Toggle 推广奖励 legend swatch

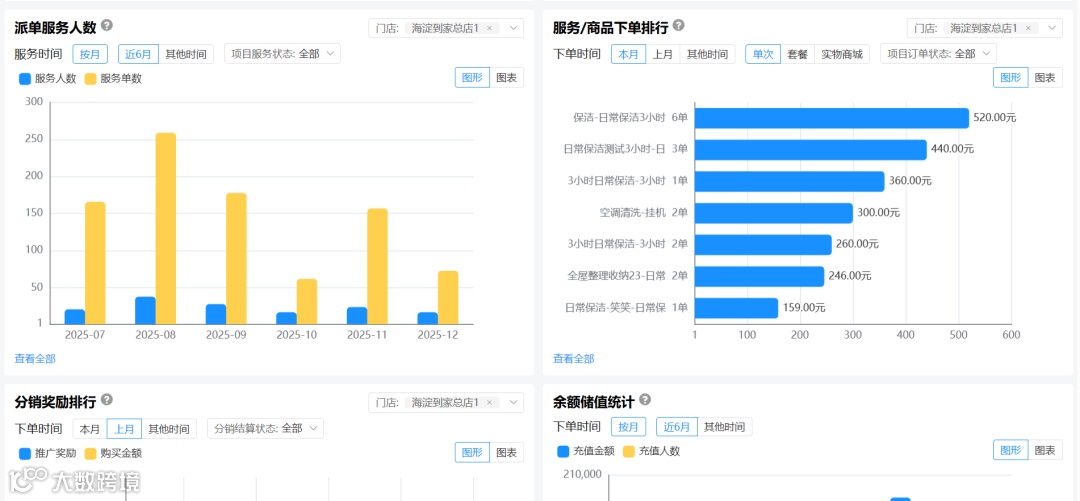(25, 453)
